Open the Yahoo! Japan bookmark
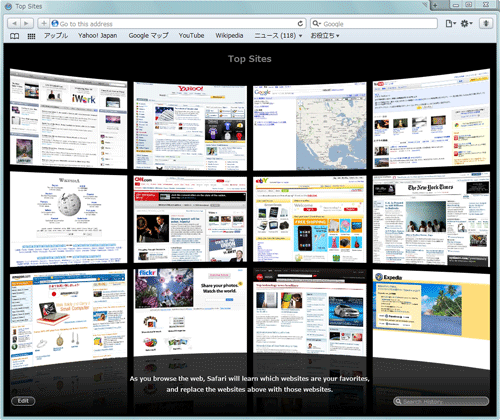This screenshot has width=500, height=420. 98,35
